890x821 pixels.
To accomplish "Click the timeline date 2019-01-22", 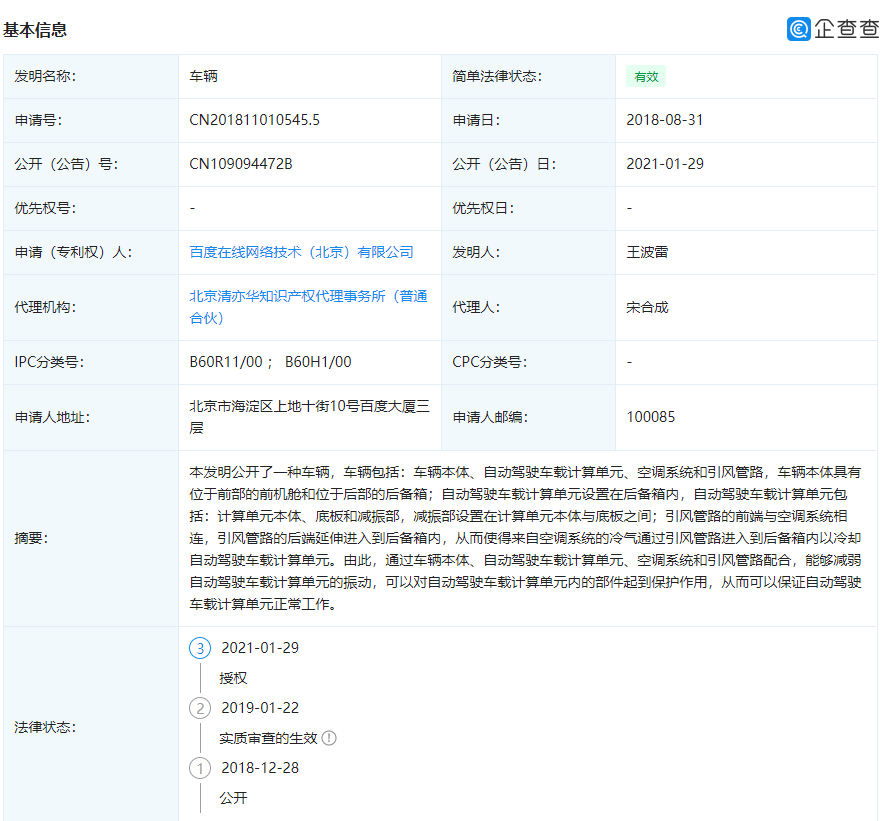I will 260,708.
